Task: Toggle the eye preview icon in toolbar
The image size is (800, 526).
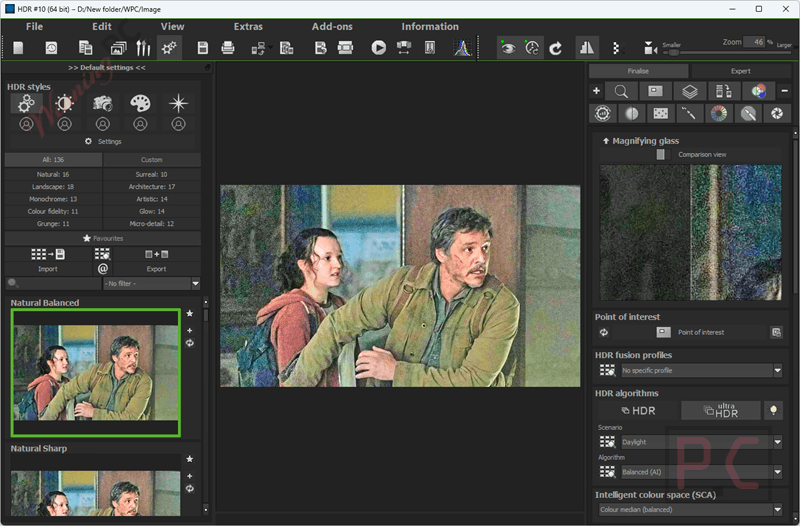Action: 508,48
